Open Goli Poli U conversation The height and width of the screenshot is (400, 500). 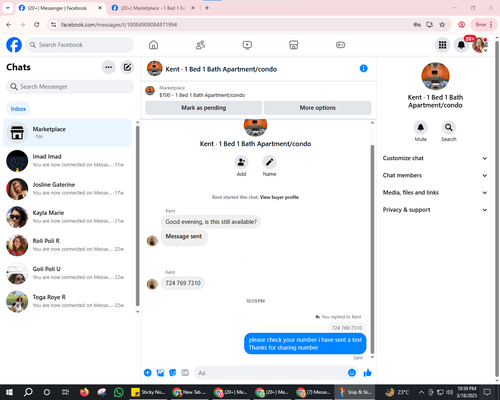pyautogui.click(x=67, y=273)
